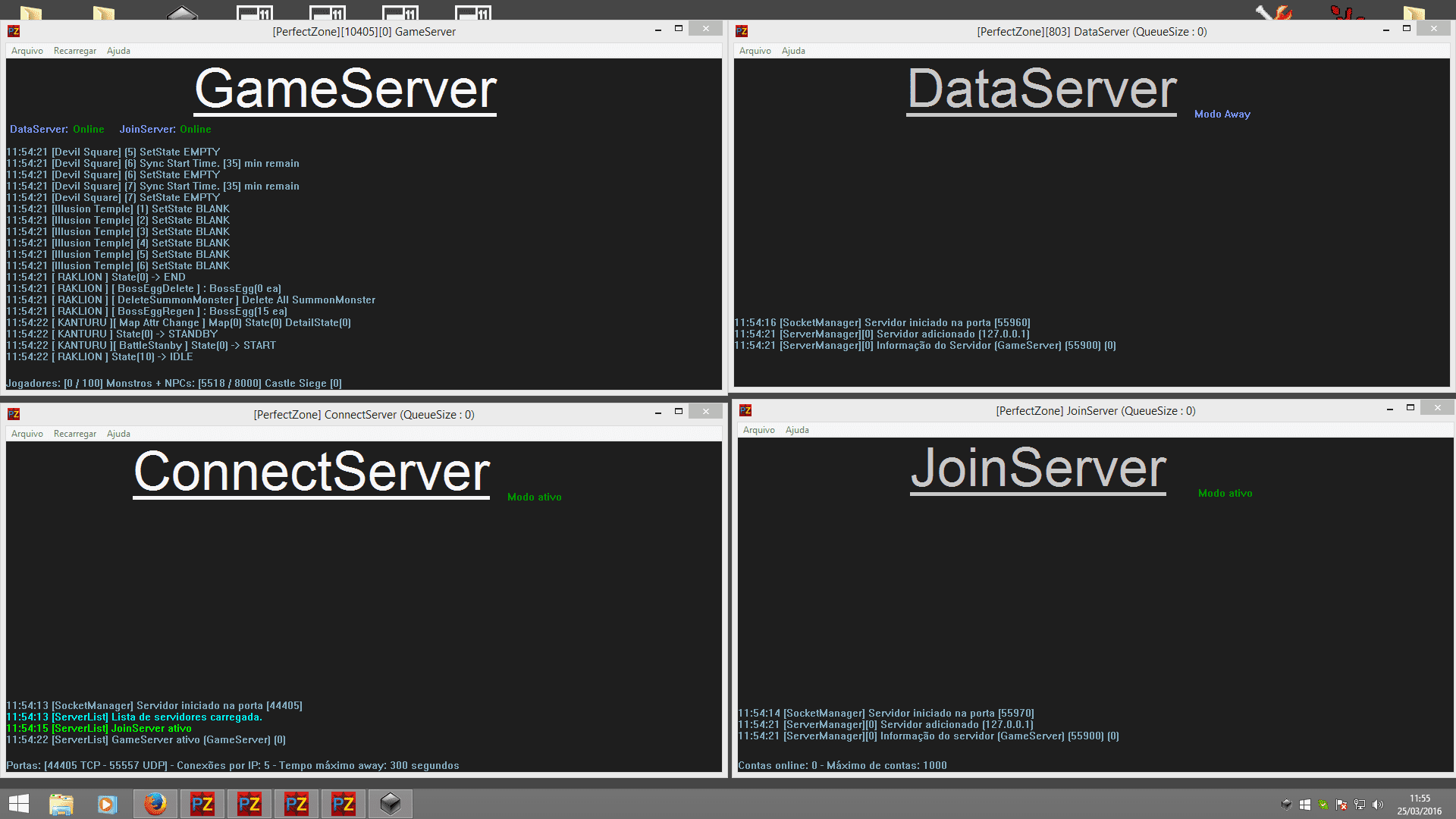Click the 'Portas: [44405 TCP' status line
The width and height of the screenshot is (1456, 819).
coord(233,766)
